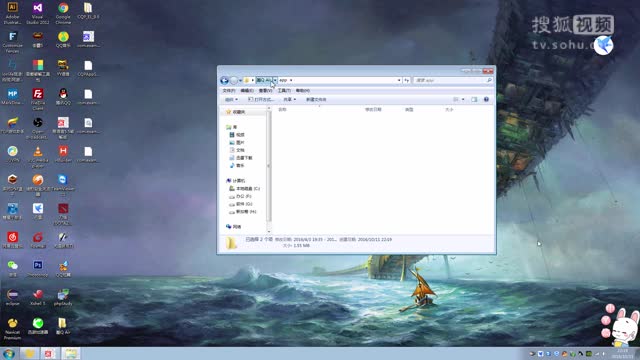Image resolution: width=640 pixels, height=360 pixels.
Task: Sort by the Name column header
Action: (282, 109)
